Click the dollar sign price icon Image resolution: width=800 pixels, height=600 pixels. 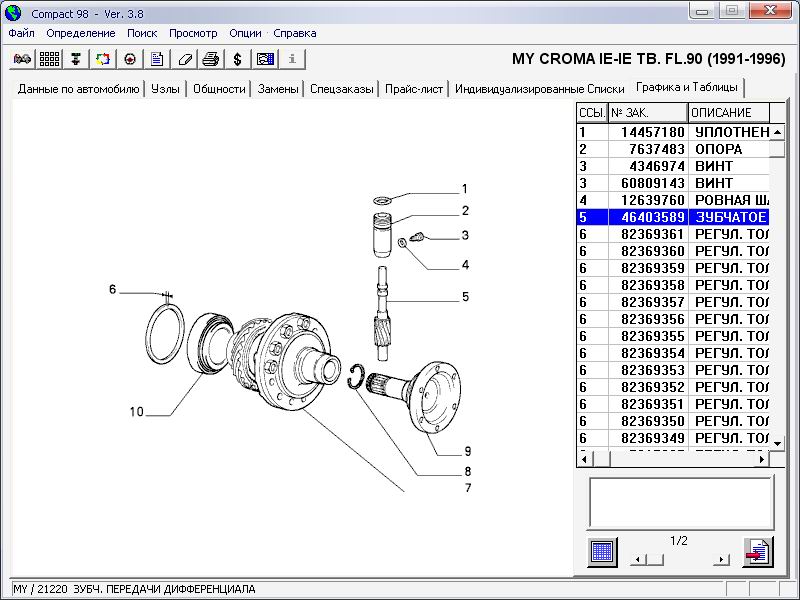238,59
